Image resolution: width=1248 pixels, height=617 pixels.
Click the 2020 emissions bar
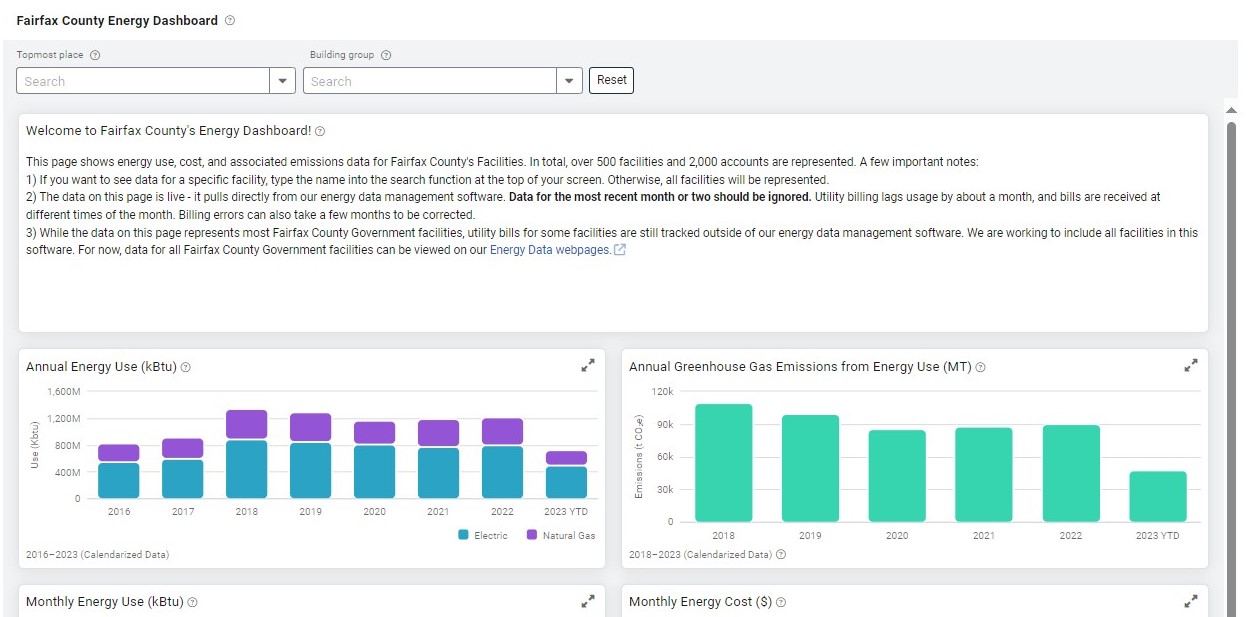(x=897, y=476)
